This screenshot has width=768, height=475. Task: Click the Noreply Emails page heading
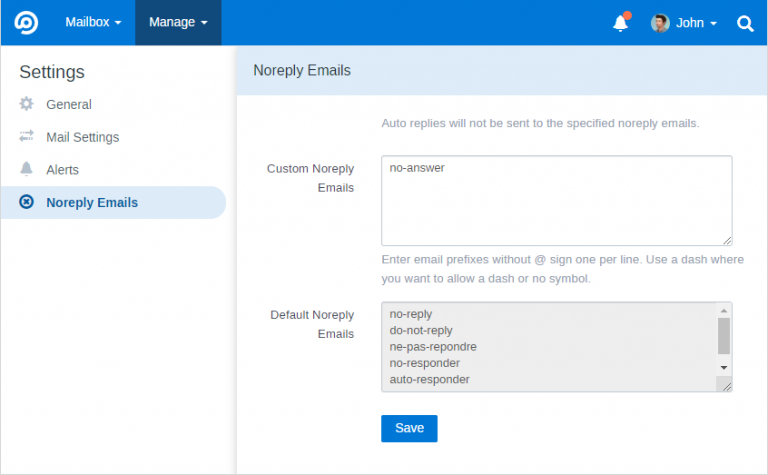coord(302,71)
